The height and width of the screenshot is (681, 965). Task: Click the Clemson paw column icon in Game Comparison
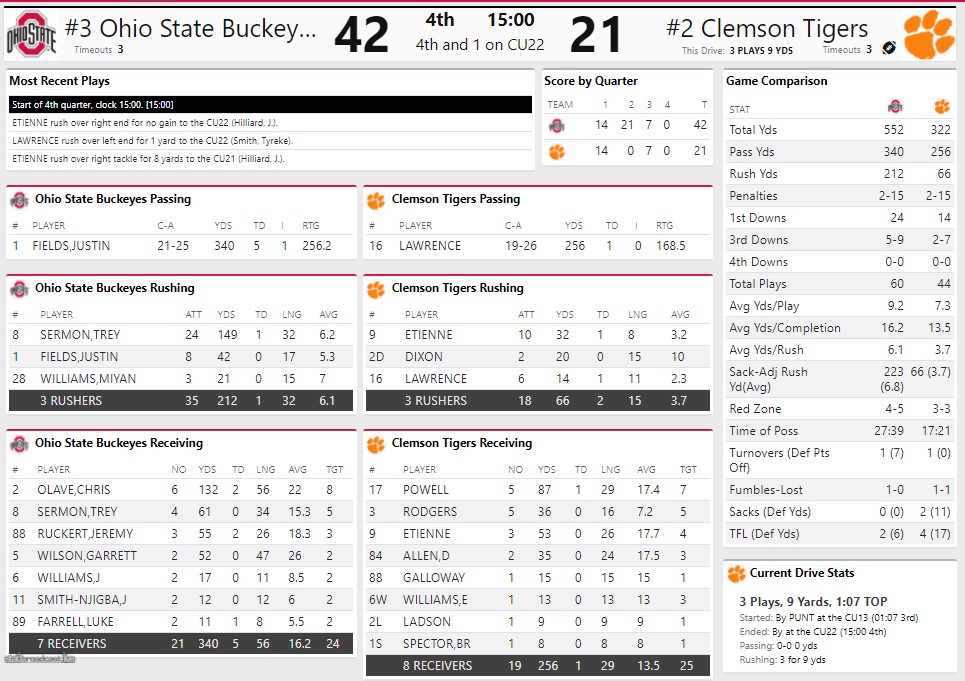click(x=941, y=106)
